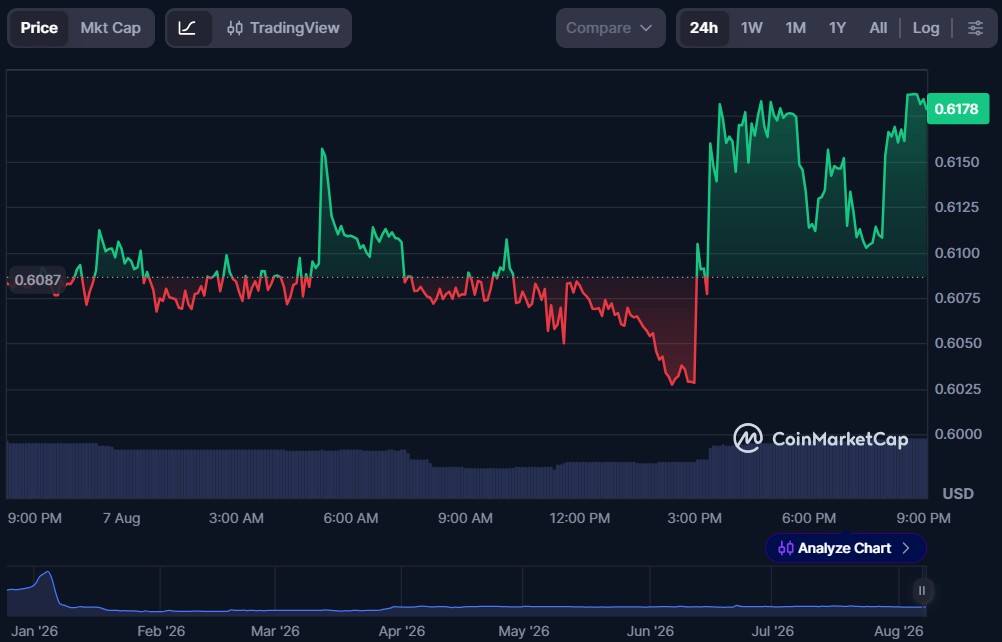Click the TradingView candlestick icon
The width and height of the screenshot is (1002, 642).
pos(235,28)
